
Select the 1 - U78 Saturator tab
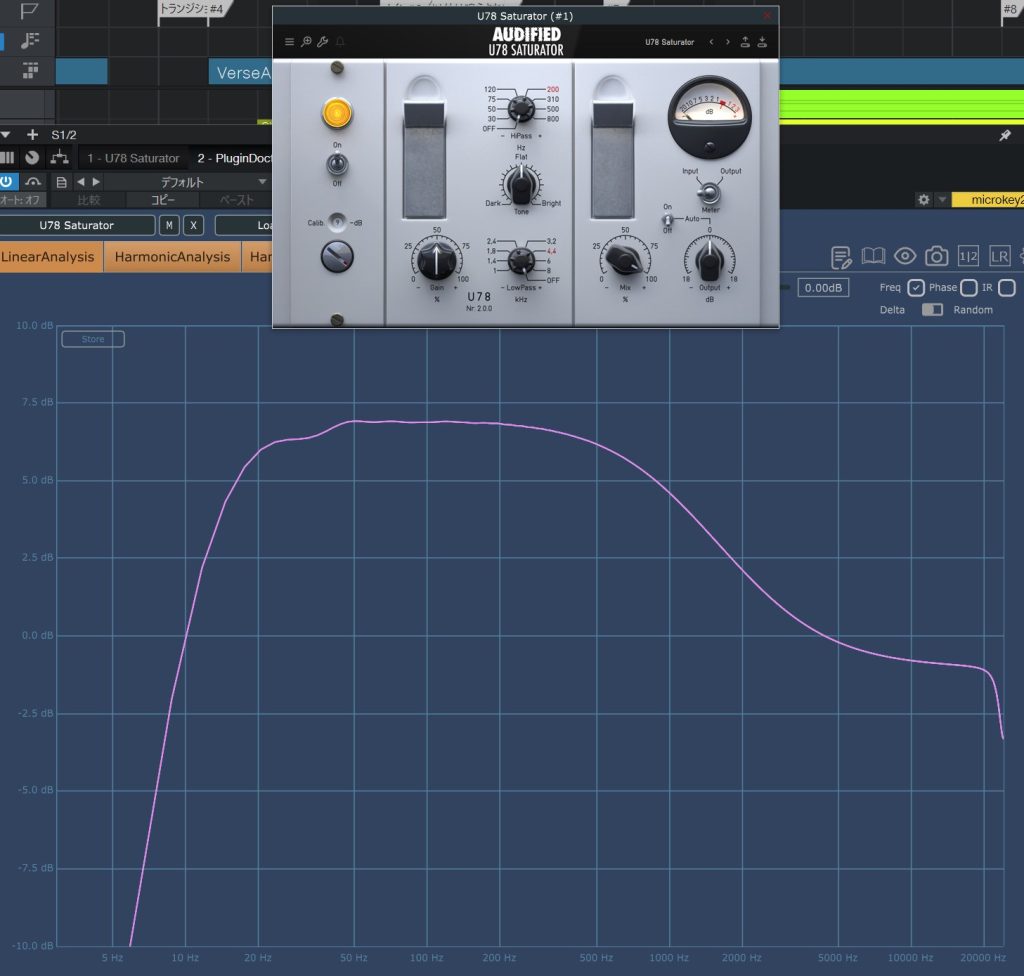133,158
